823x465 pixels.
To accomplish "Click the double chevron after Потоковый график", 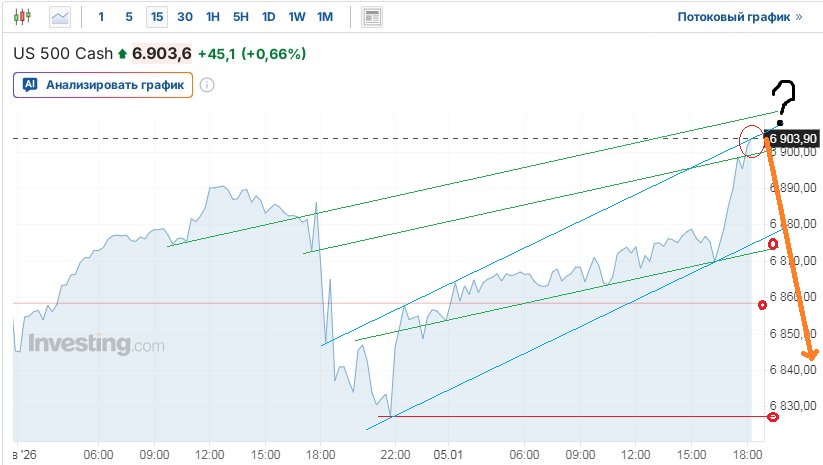I will [x=798, y=17].
